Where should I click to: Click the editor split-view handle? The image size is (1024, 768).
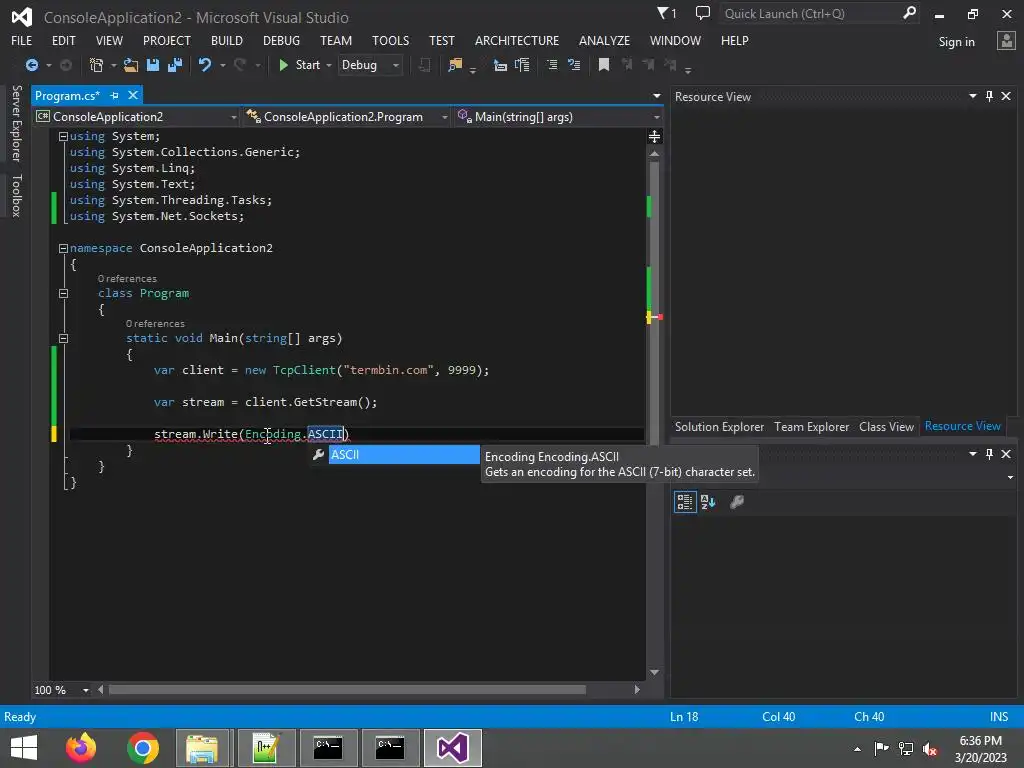pyautogui.click(x=654, y=136)
